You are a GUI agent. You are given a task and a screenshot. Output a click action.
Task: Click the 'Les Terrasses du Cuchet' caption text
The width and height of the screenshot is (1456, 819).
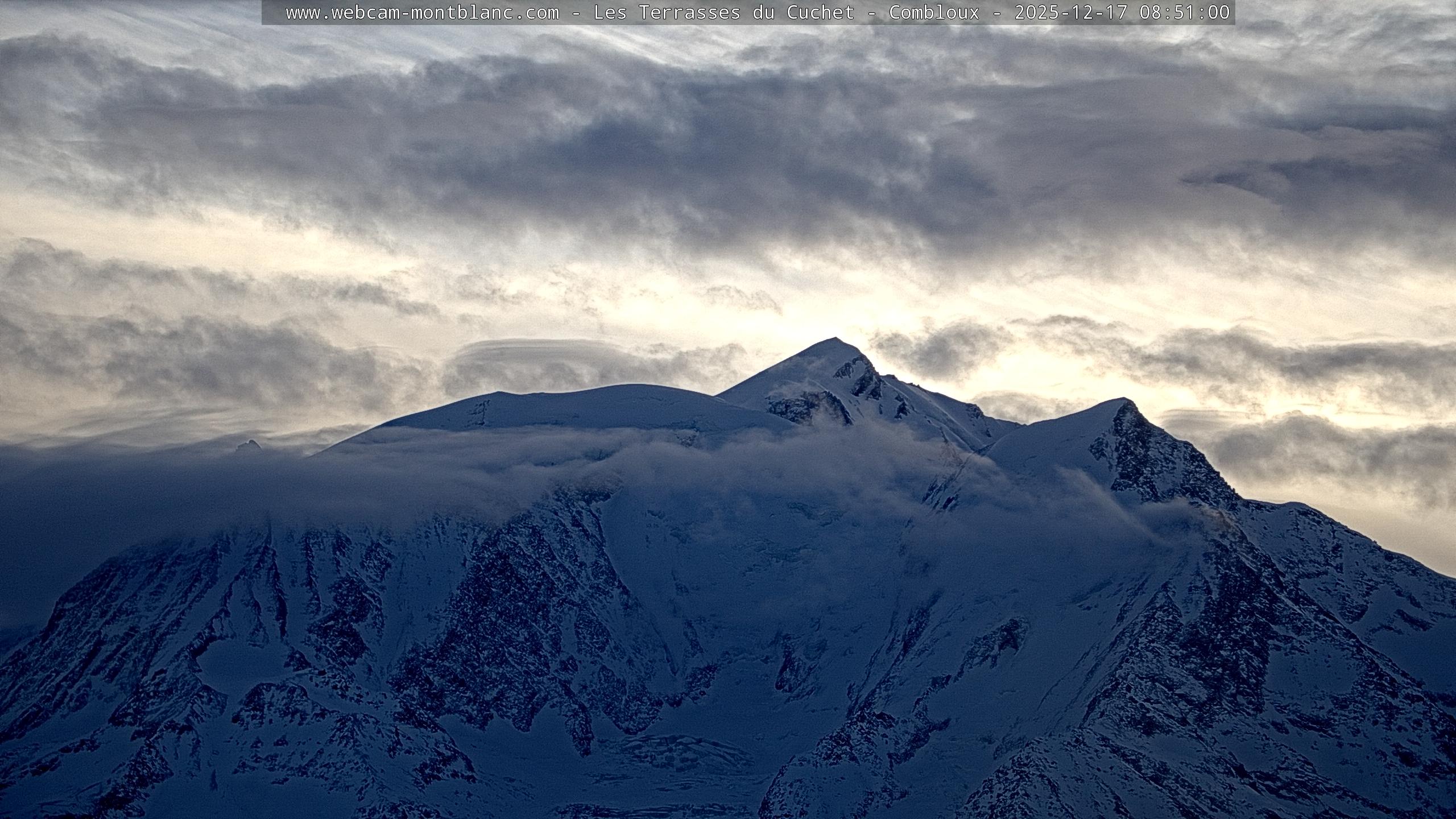[x=723, y=13]
